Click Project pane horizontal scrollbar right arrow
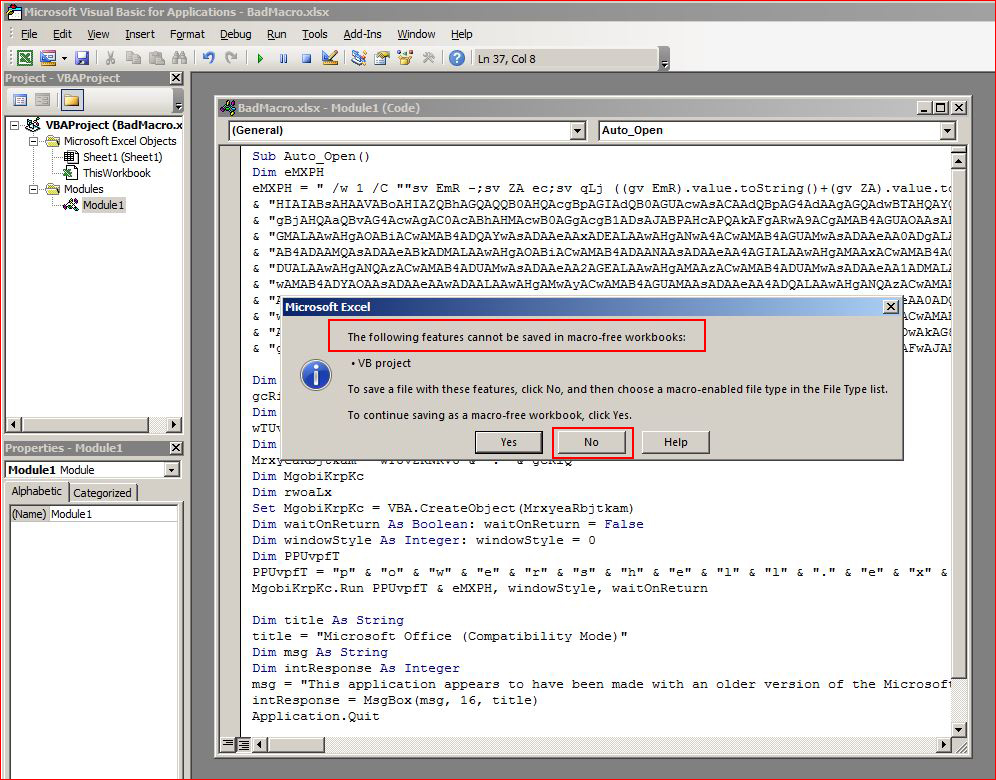The width and height of the screenshot is (996, 780). (173, 424)
